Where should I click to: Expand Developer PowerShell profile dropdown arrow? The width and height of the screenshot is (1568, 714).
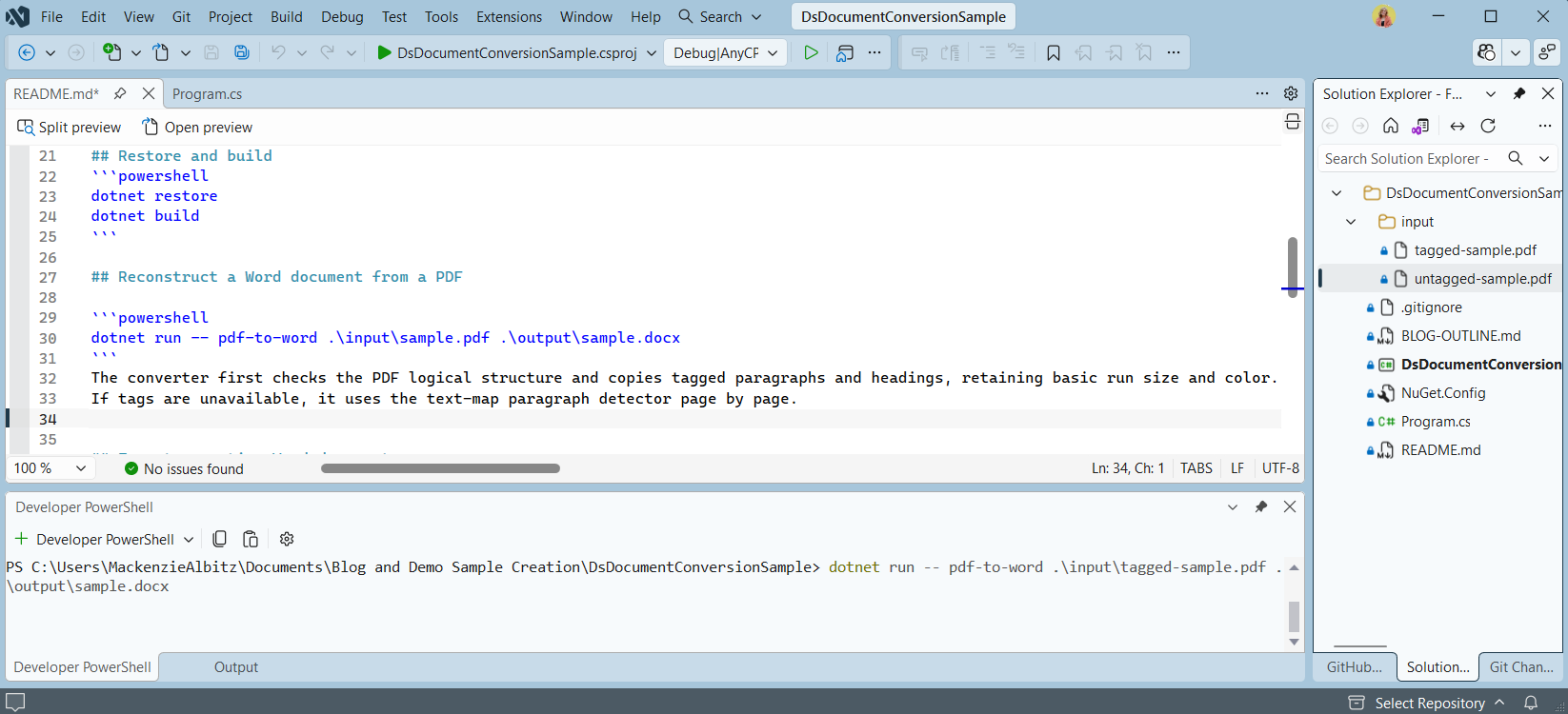tap(189, 539)
